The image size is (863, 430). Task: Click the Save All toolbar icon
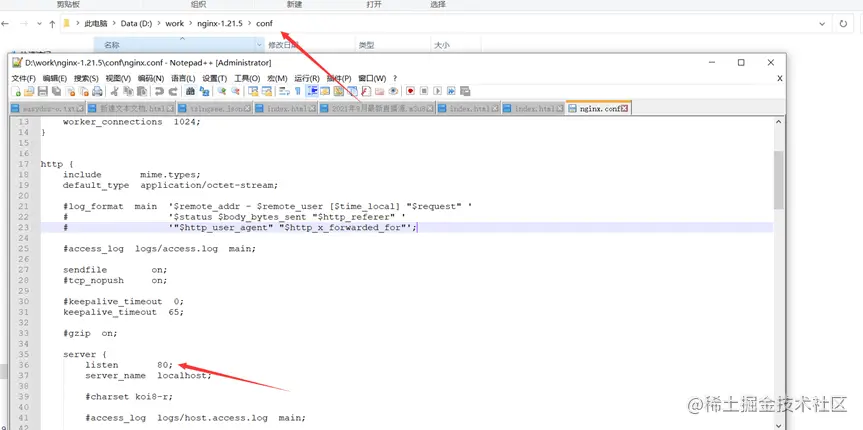pos(56,91)
